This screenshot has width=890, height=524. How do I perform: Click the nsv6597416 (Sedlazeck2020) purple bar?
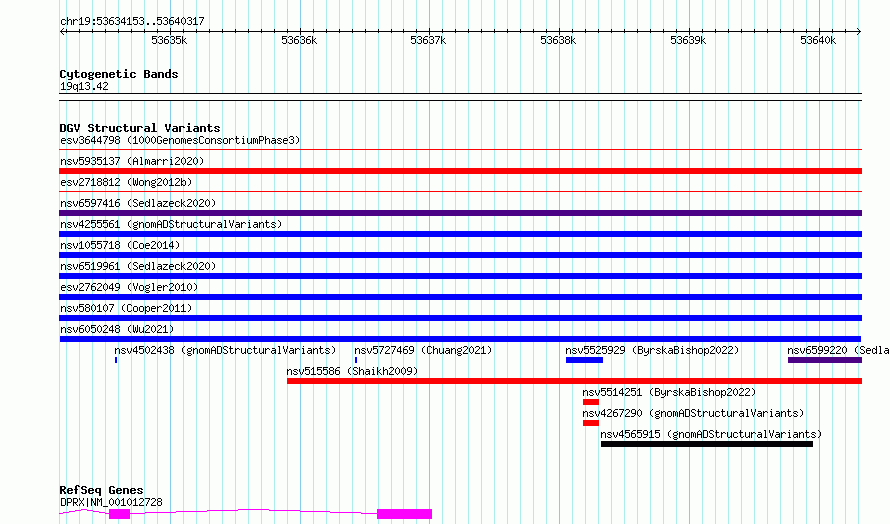[460, 213]
